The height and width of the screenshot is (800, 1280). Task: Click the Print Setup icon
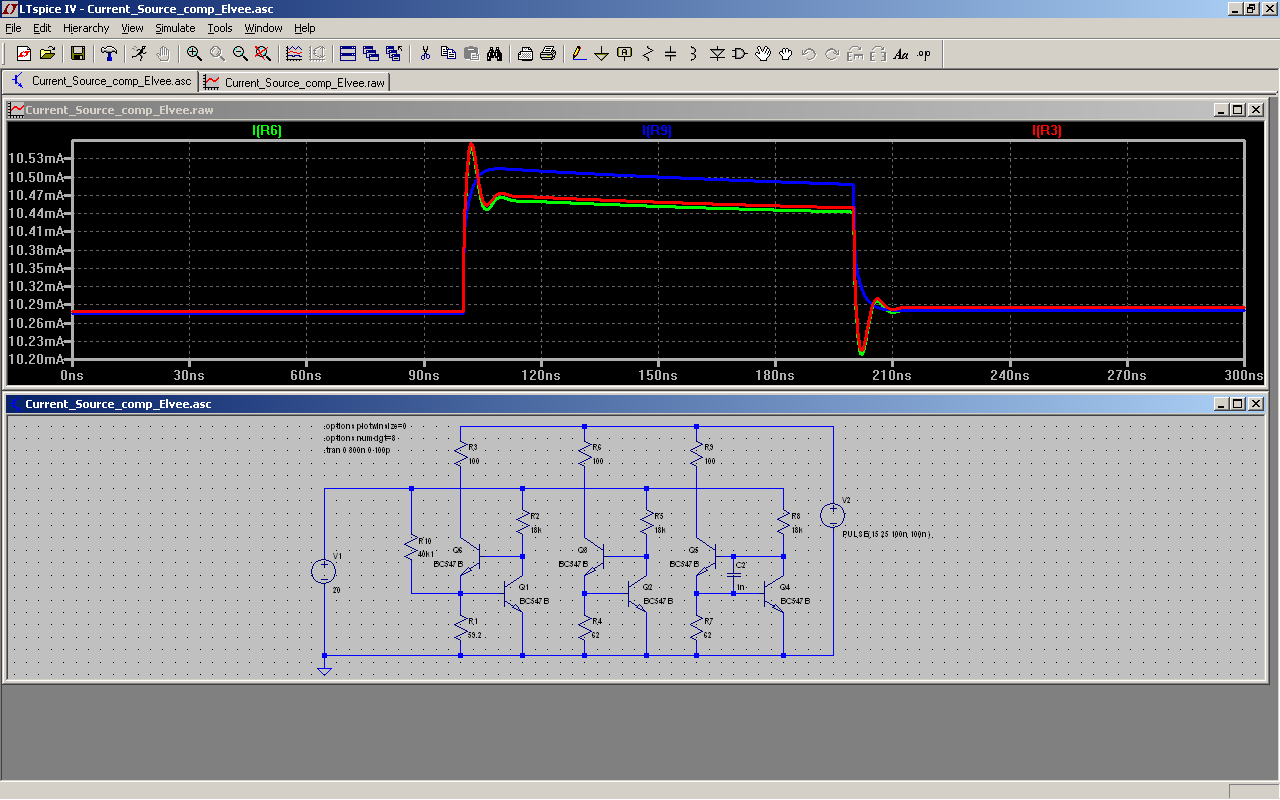click(525, 53)
